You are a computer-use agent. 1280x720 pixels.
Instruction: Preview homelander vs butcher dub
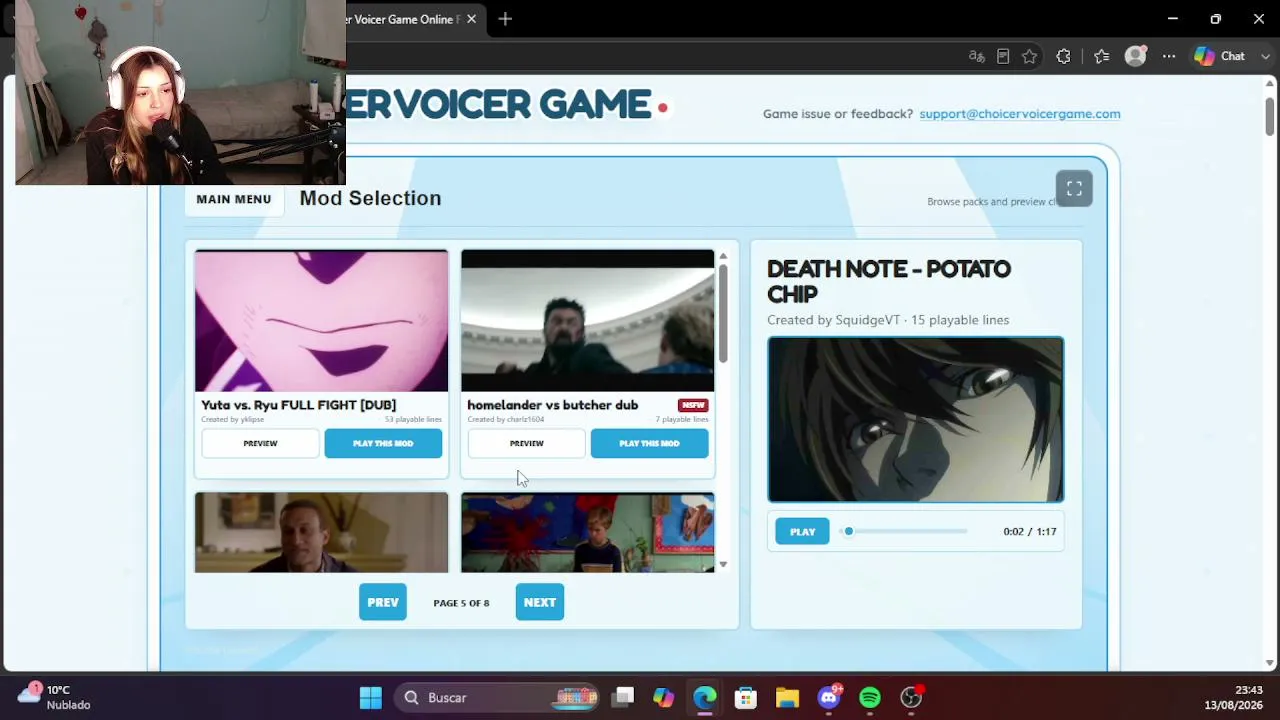point(526,443)
